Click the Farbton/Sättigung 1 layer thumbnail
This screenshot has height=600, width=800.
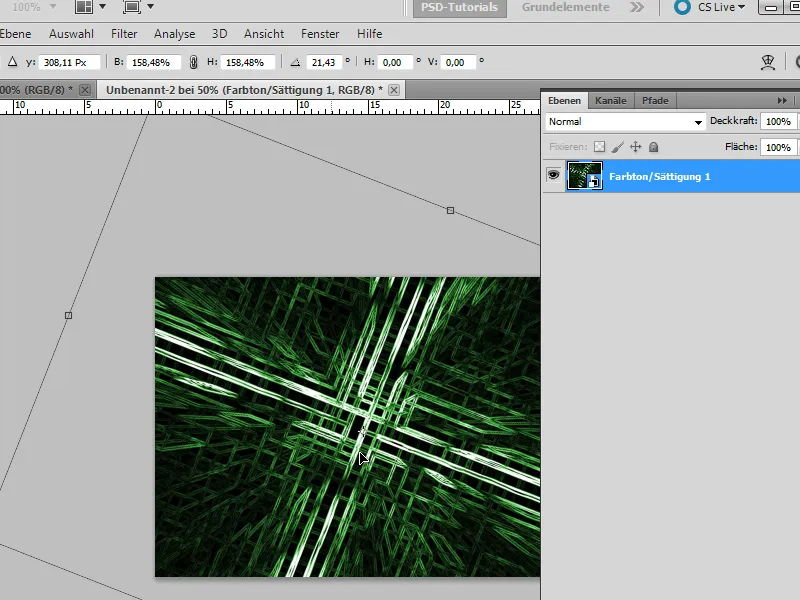click(x=585, y=176)
